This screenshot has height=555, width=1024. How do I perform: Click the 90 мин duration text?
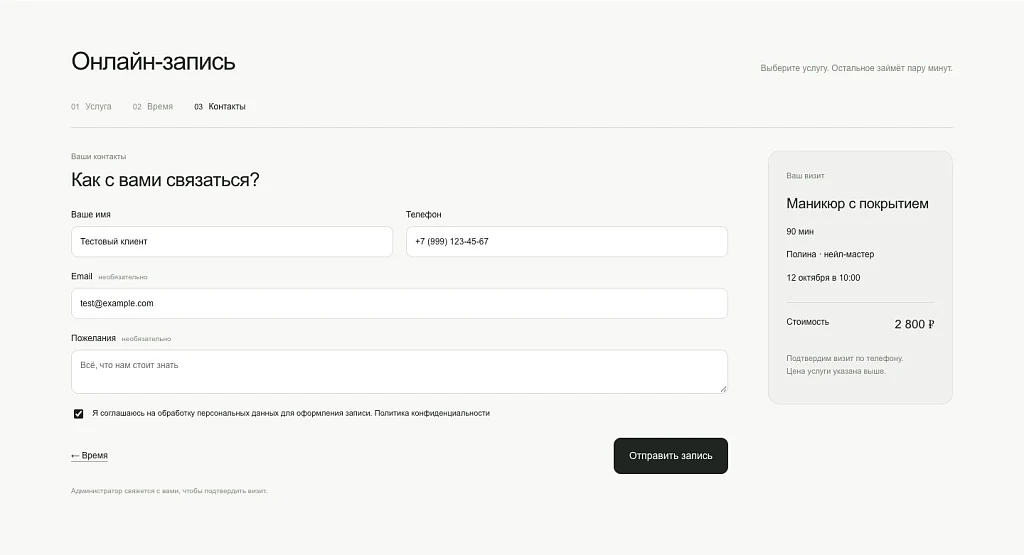click(800, 232)
